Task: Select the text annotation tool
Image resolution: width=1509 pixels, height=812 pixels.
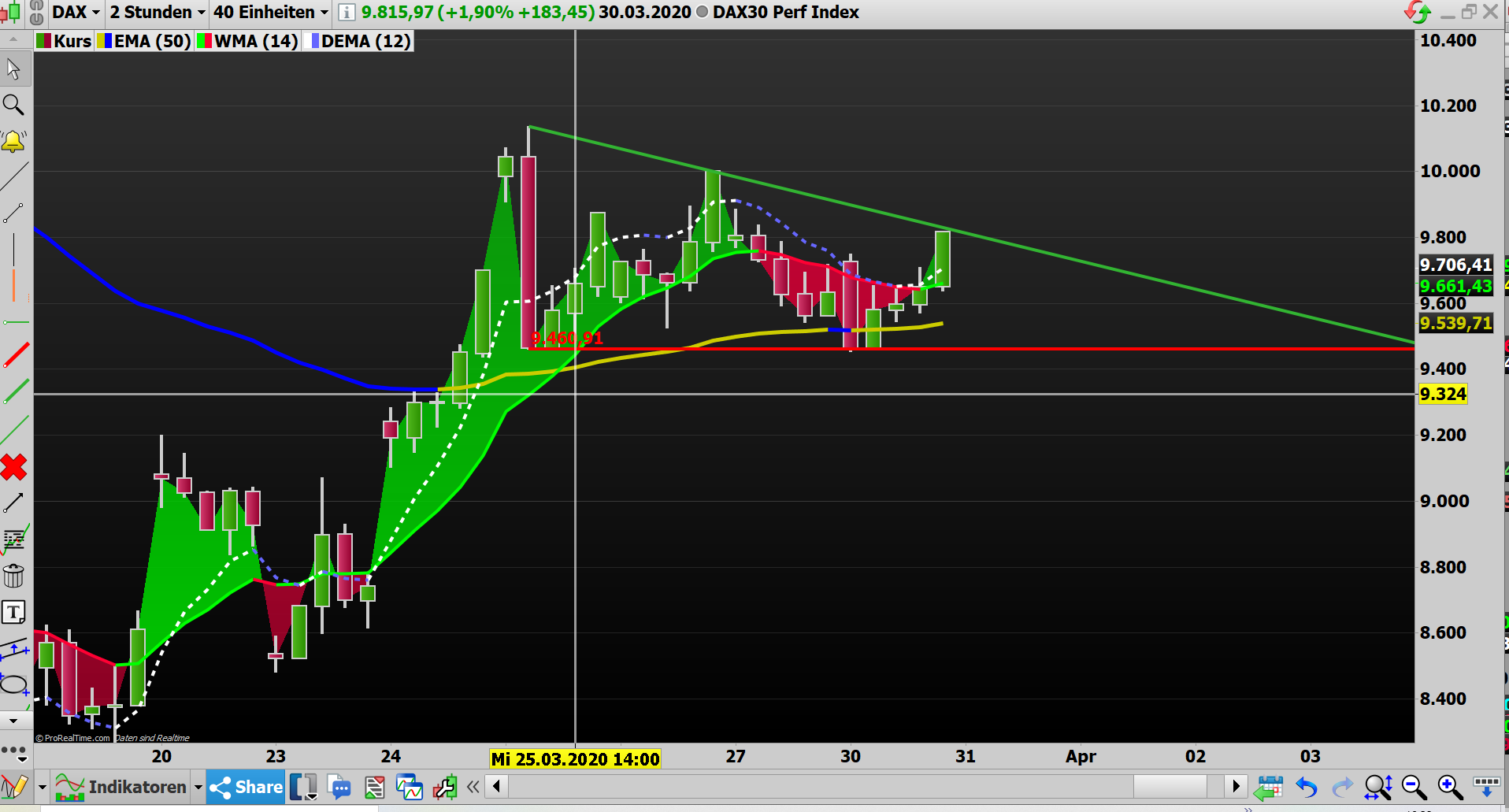Action: (x=13, y=612)
